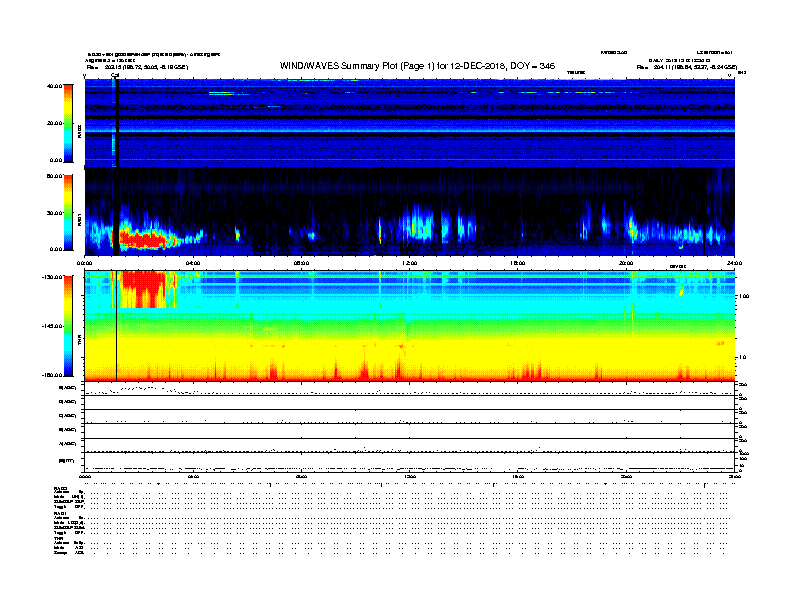Click the -160.00 label on TNR color scale
The width and height of the screenshot is (792, 612).
point(53,375)
